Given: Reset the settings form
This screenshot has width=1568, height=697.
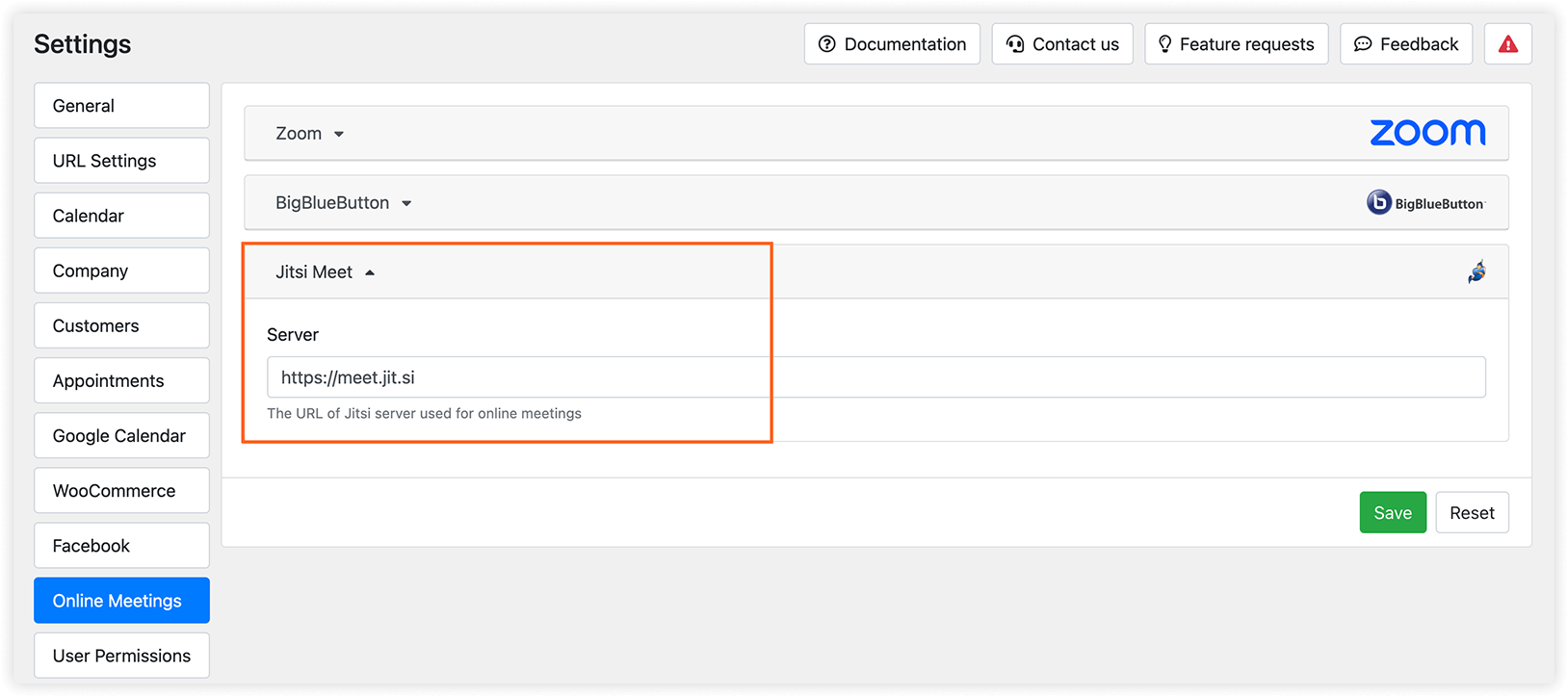Looking at the screenshot, I should (1472, 513).
